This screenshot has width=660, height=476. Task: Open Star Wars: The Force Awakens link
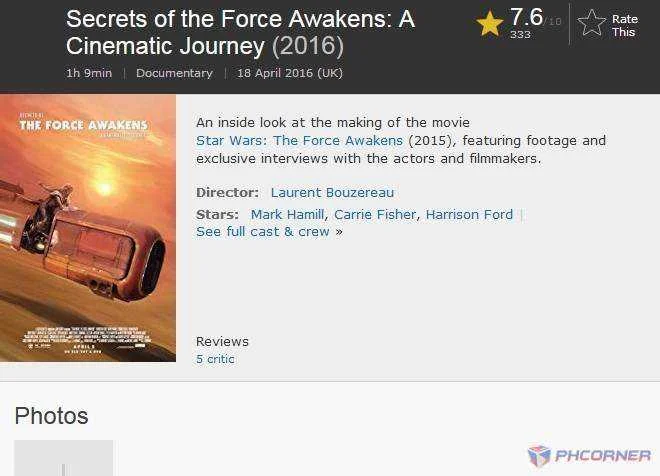[299, 140]
